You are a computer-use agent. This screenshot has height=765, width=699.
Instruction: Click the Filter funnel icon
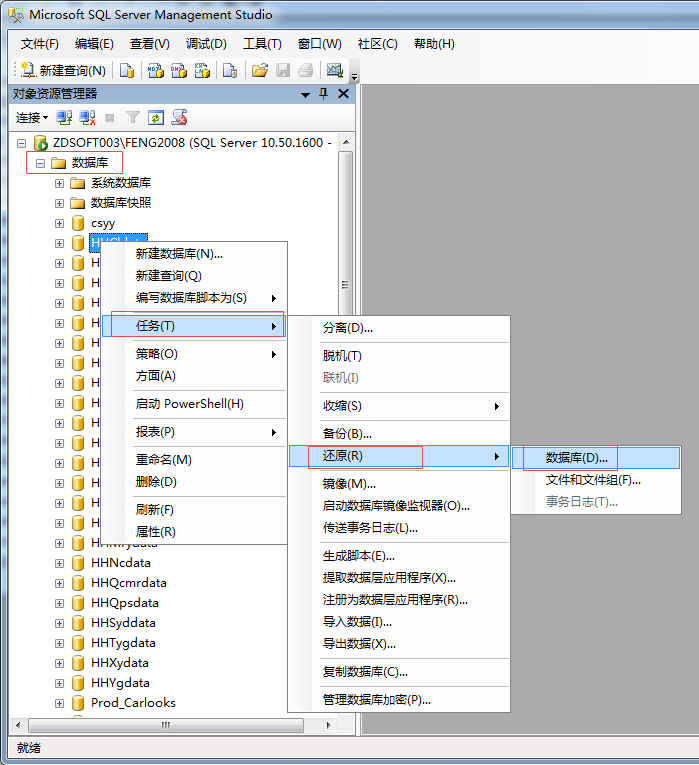133,118
